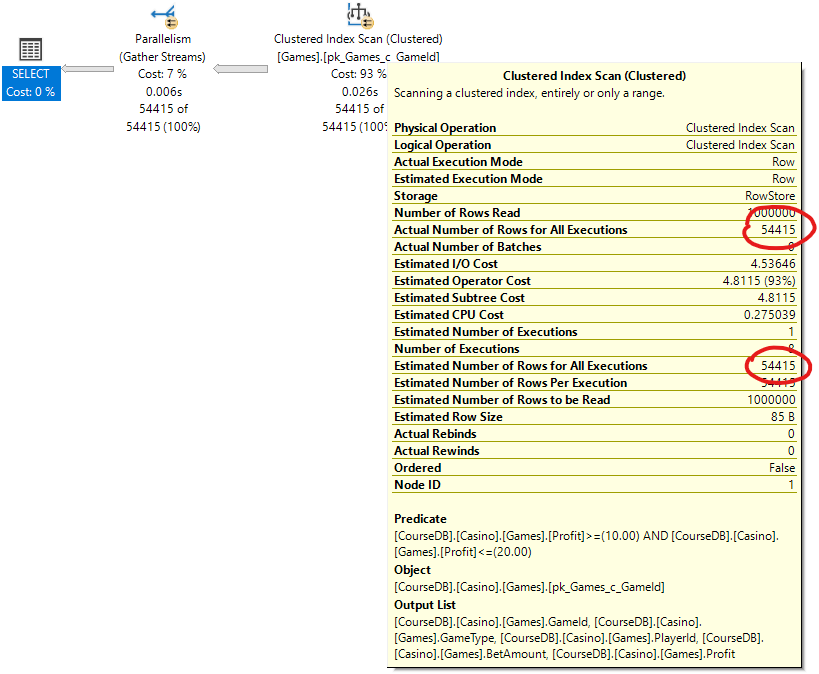Click Cost: 93 % under Index Scan
Viewport: 819px width, 674px height.
[358, 74]
